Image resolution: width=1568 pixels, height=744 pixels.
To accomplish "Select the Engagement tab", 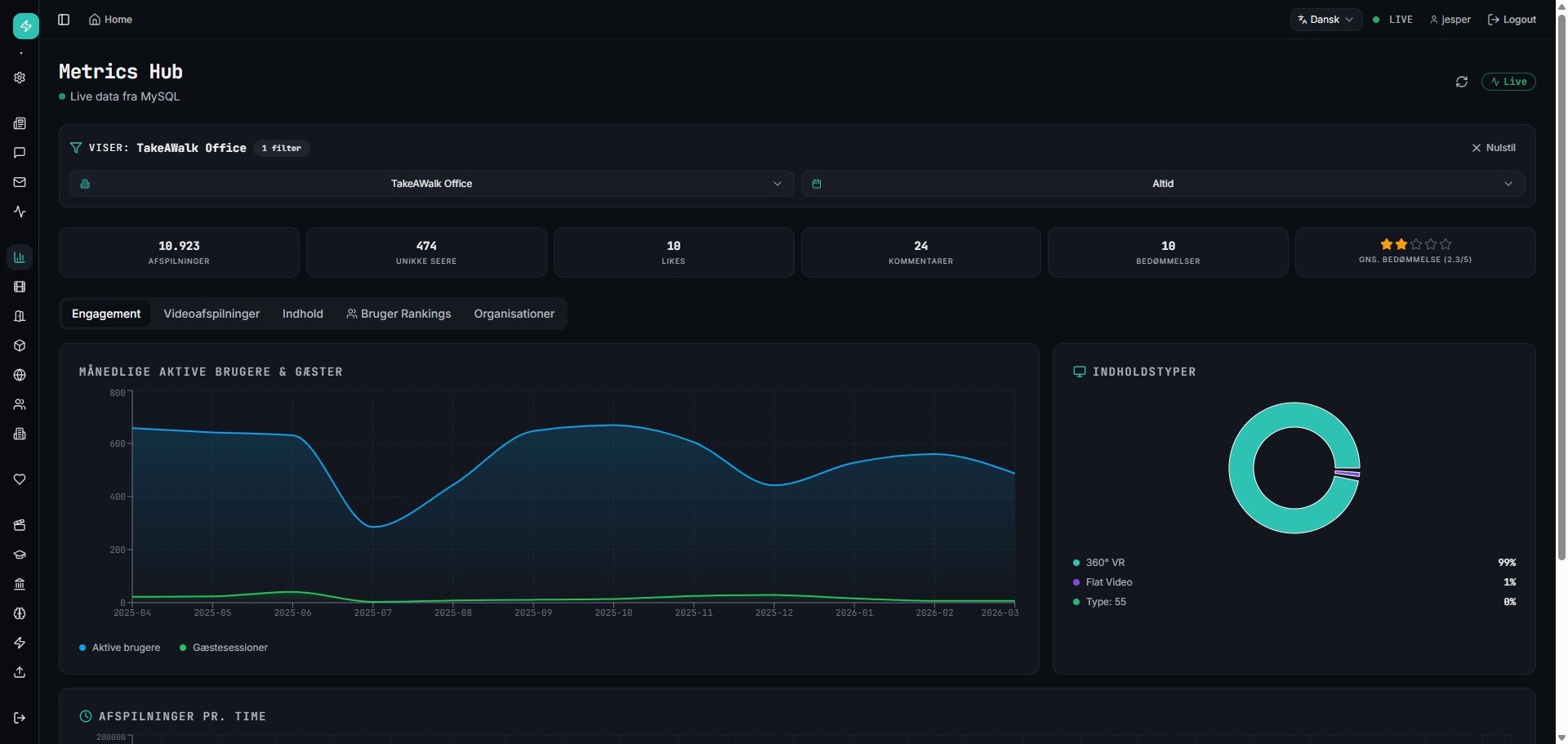I will [x=106, y=314].
